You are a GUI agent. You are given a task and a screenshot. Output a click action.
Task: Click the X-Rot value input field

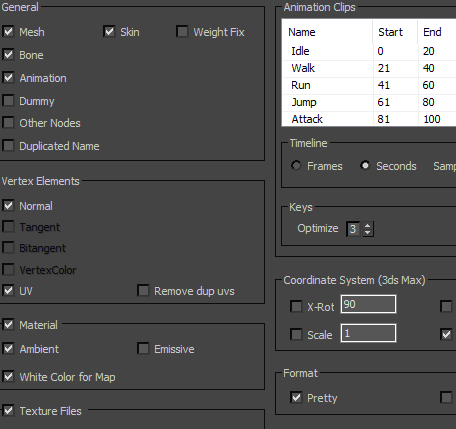click(368, 304)
